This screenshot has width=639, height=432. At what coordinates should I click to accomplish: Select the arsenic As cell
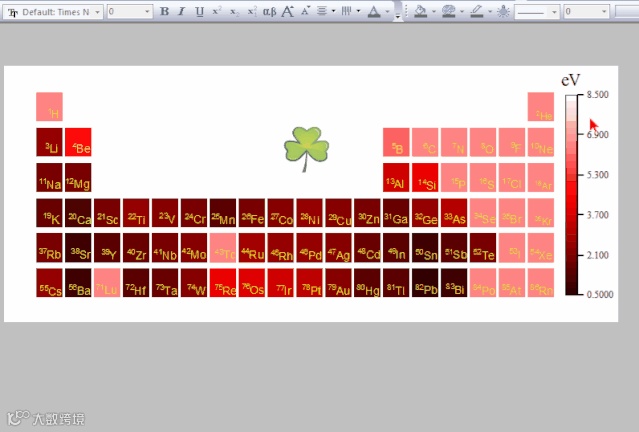pos(454,213)
